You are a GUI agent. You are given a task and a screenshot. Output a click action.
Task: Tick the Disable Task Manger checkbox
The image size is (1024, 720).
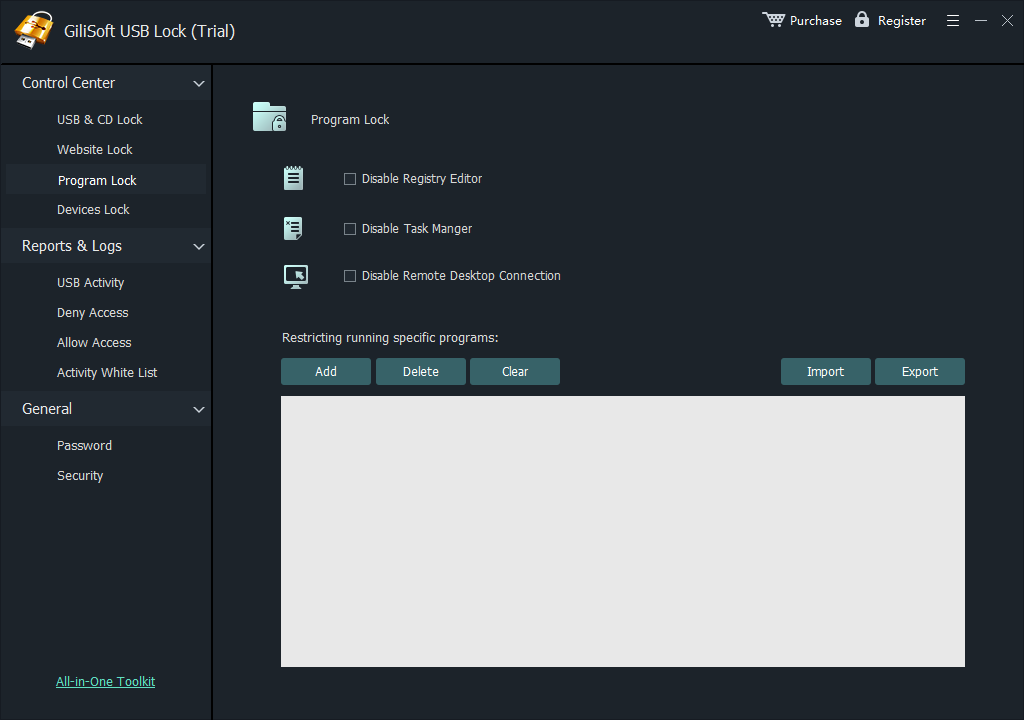point(350,229)
